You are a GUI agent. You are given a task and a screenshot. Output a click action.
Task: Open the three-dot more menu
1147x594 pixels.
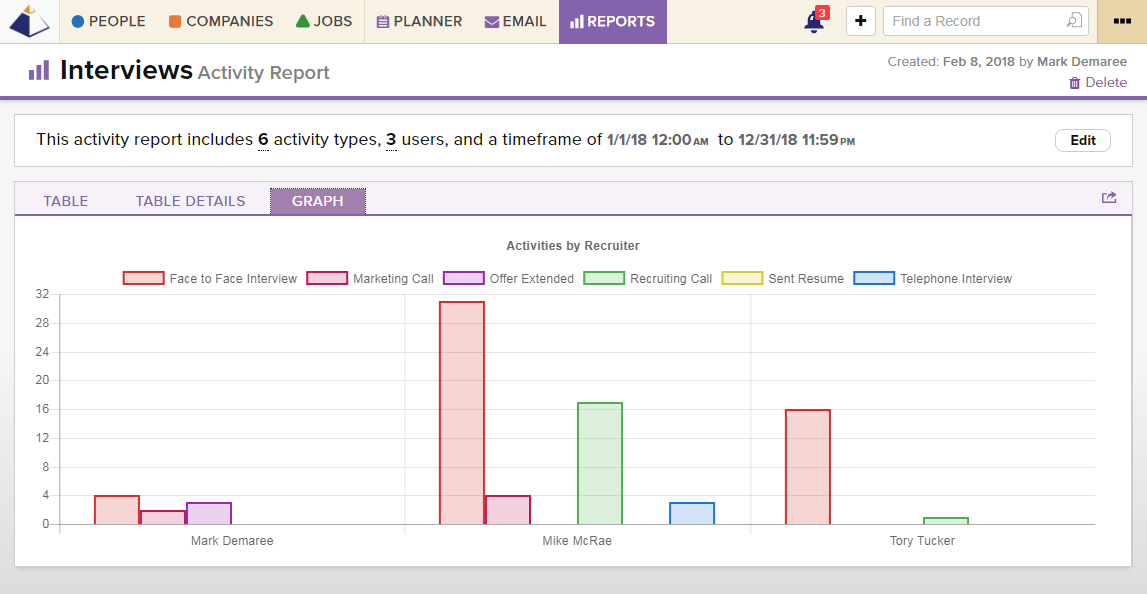pyautogui.click(x=1122, y=21)
